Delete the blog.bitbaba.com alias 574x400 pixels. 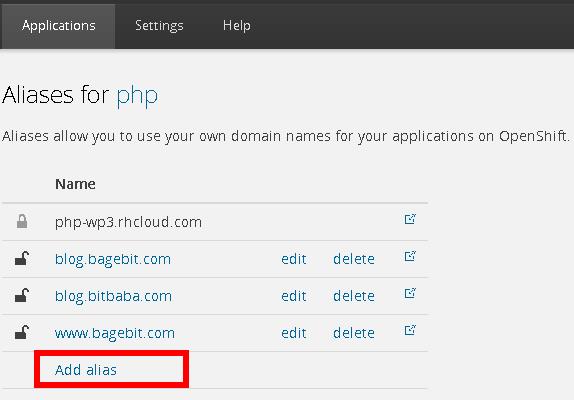[x=354, y=296]
